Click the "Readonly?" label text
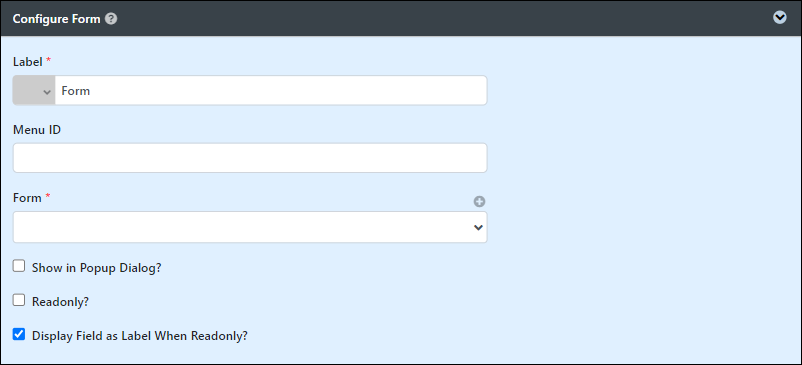Screen dimensions: 802x365 coord(60,302)
